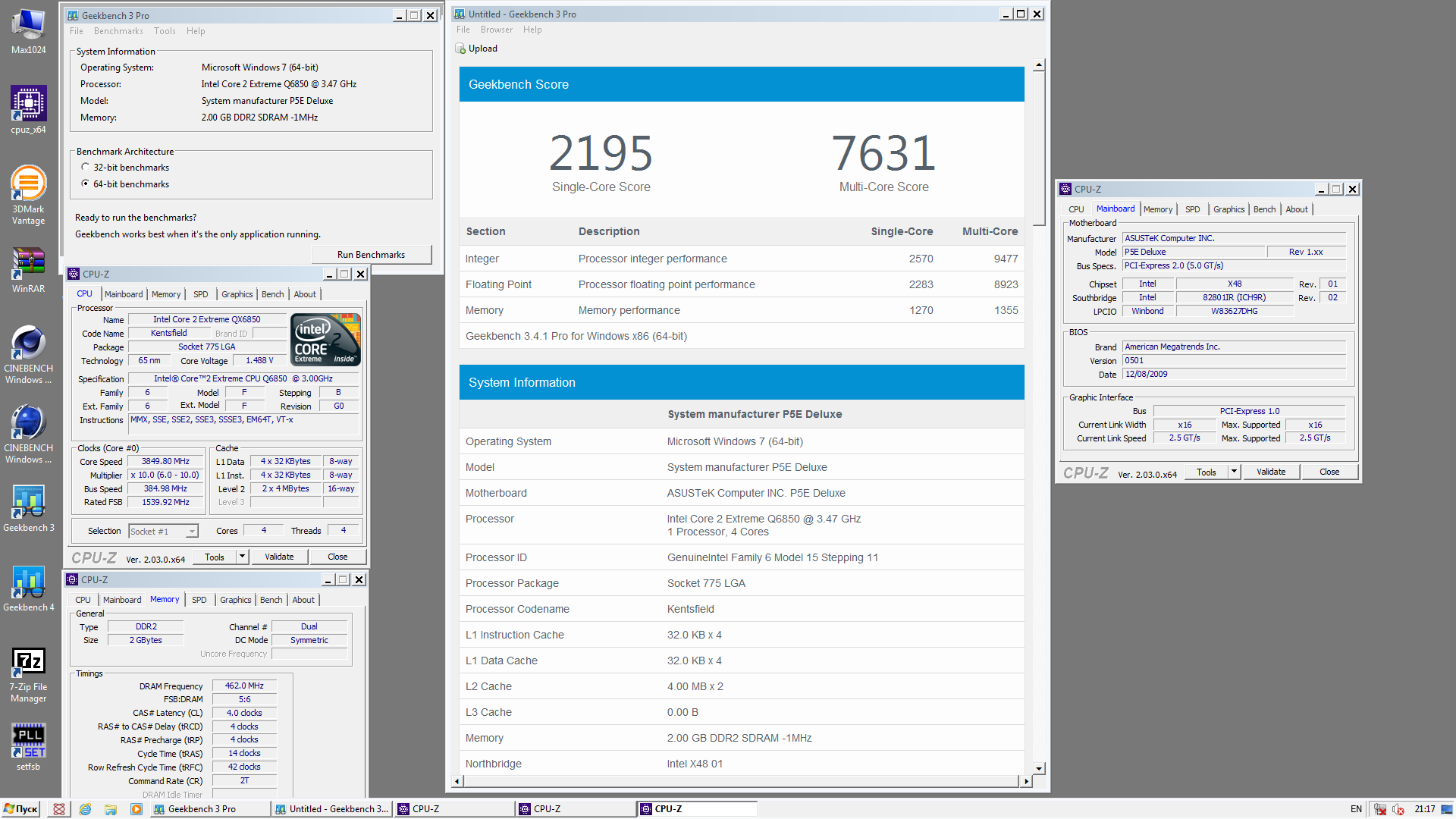Click the CPU-Z Mainboard window title icon
Image resolution: width=1456 pixels, height=819 pixels.
(1065, 189)
